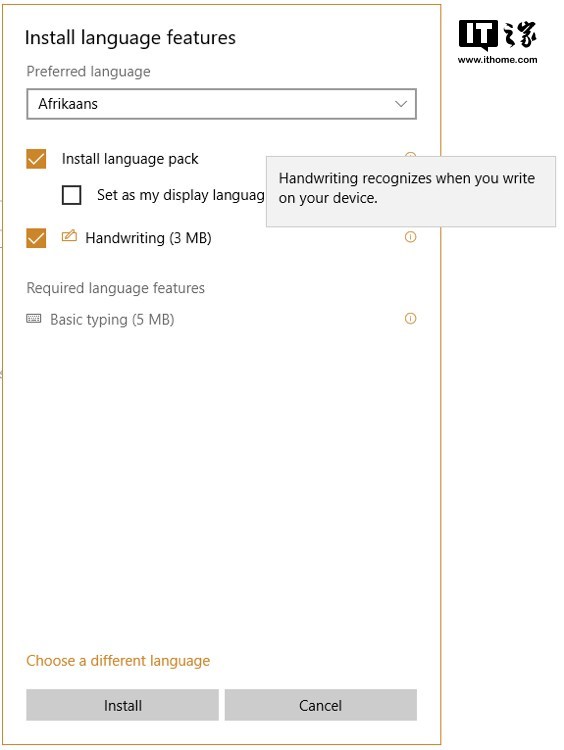Click the Basic typing info icon
564x750 pixels.
pyautogui.click(x=410, y=319)
